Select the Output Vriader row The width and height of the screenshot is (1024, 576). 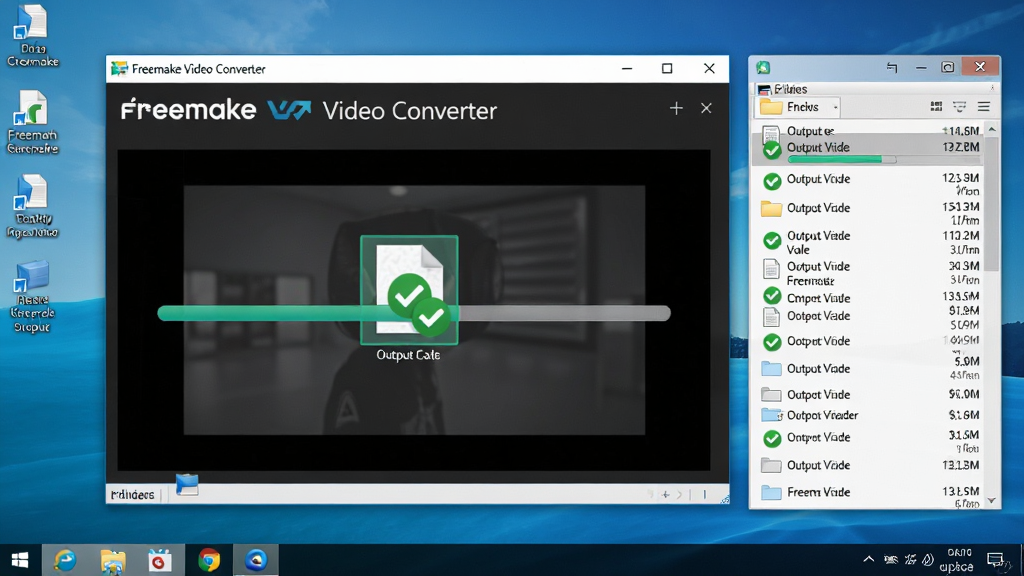(869, 415)
